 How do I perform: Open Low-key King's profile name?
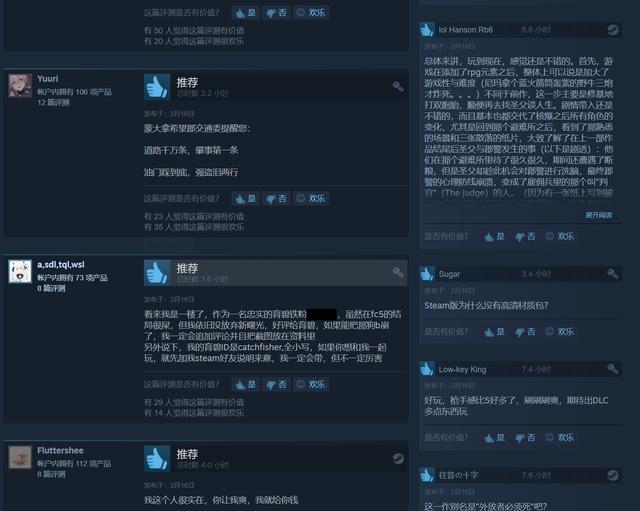click(x=462, y=369)
